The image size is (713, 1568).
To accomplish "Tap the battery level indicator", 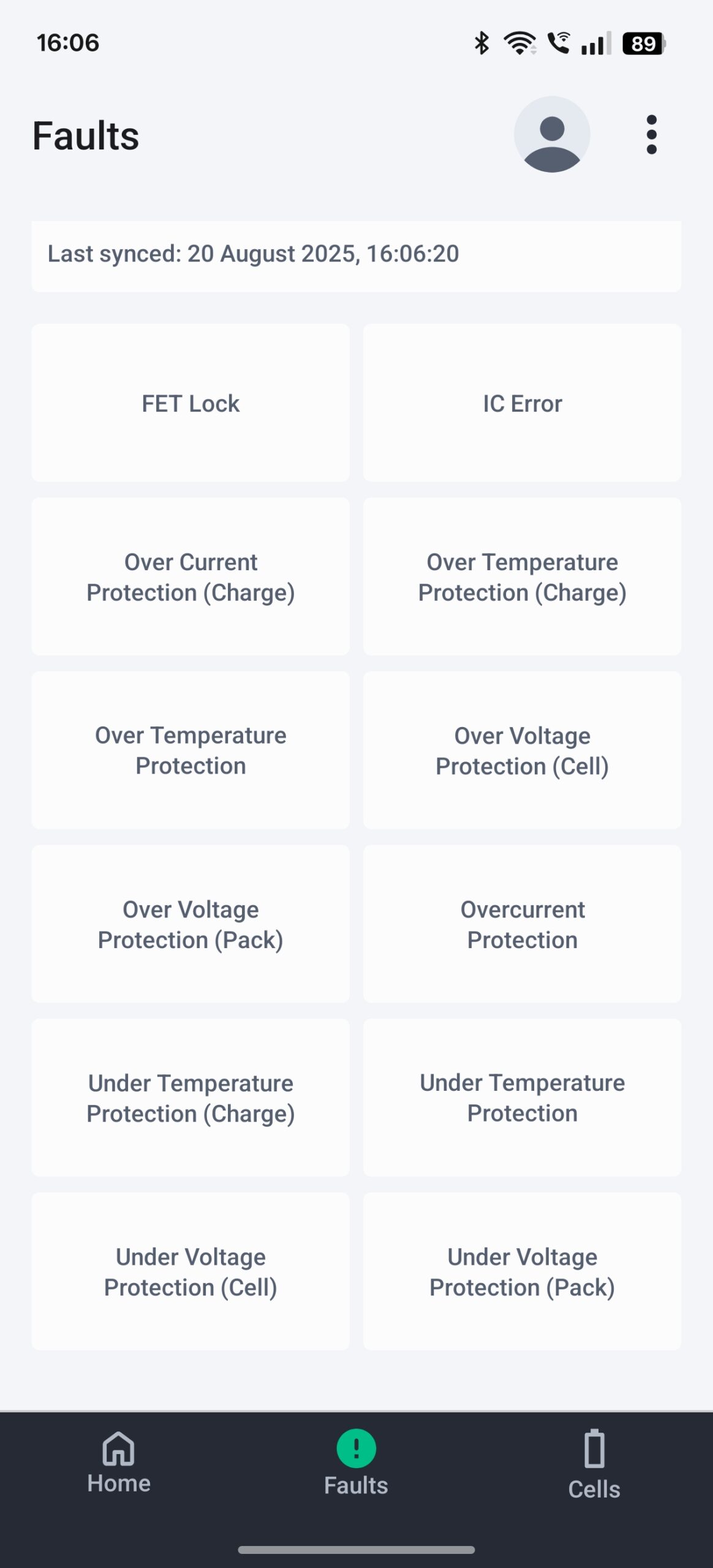I will click(644, 43).
